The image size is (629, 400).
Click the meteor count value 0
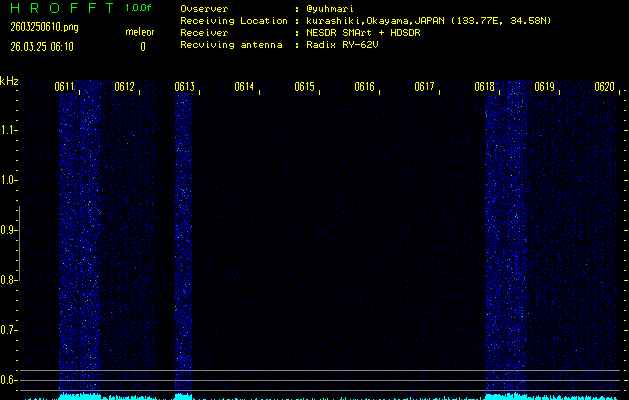point(143,47)
